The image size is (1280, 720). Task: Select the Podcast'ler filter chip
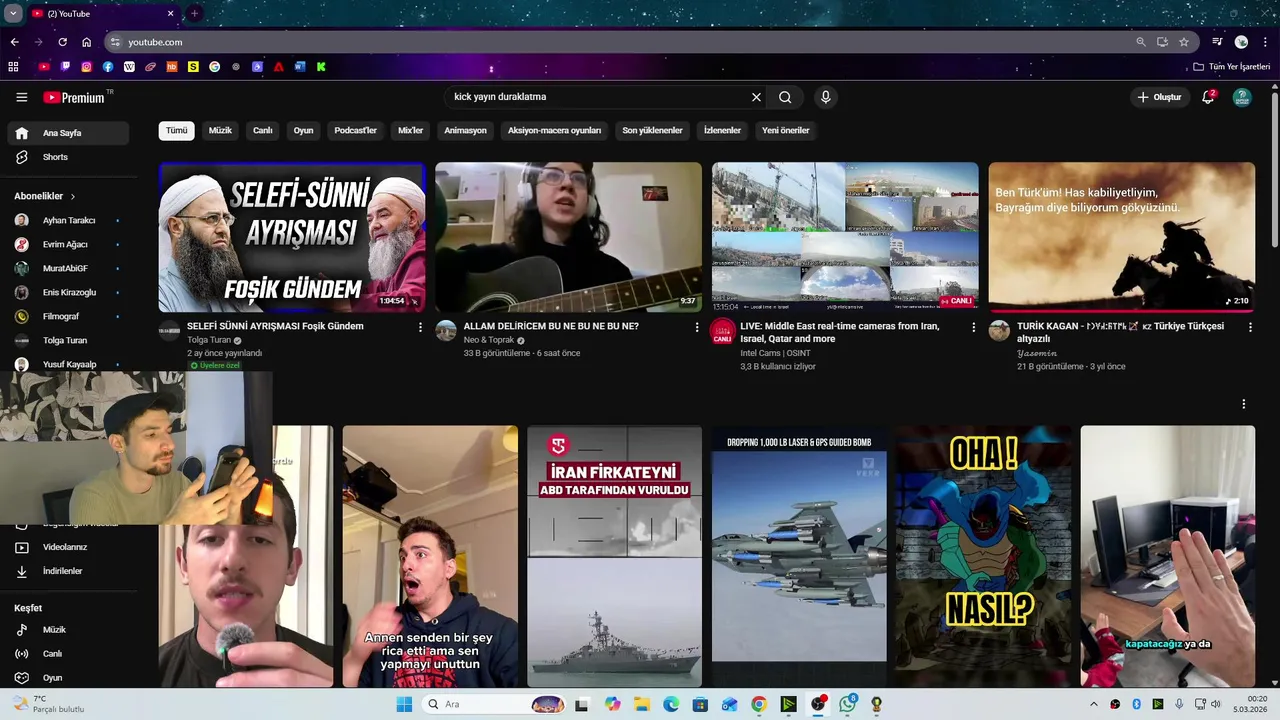coord(356,131)
